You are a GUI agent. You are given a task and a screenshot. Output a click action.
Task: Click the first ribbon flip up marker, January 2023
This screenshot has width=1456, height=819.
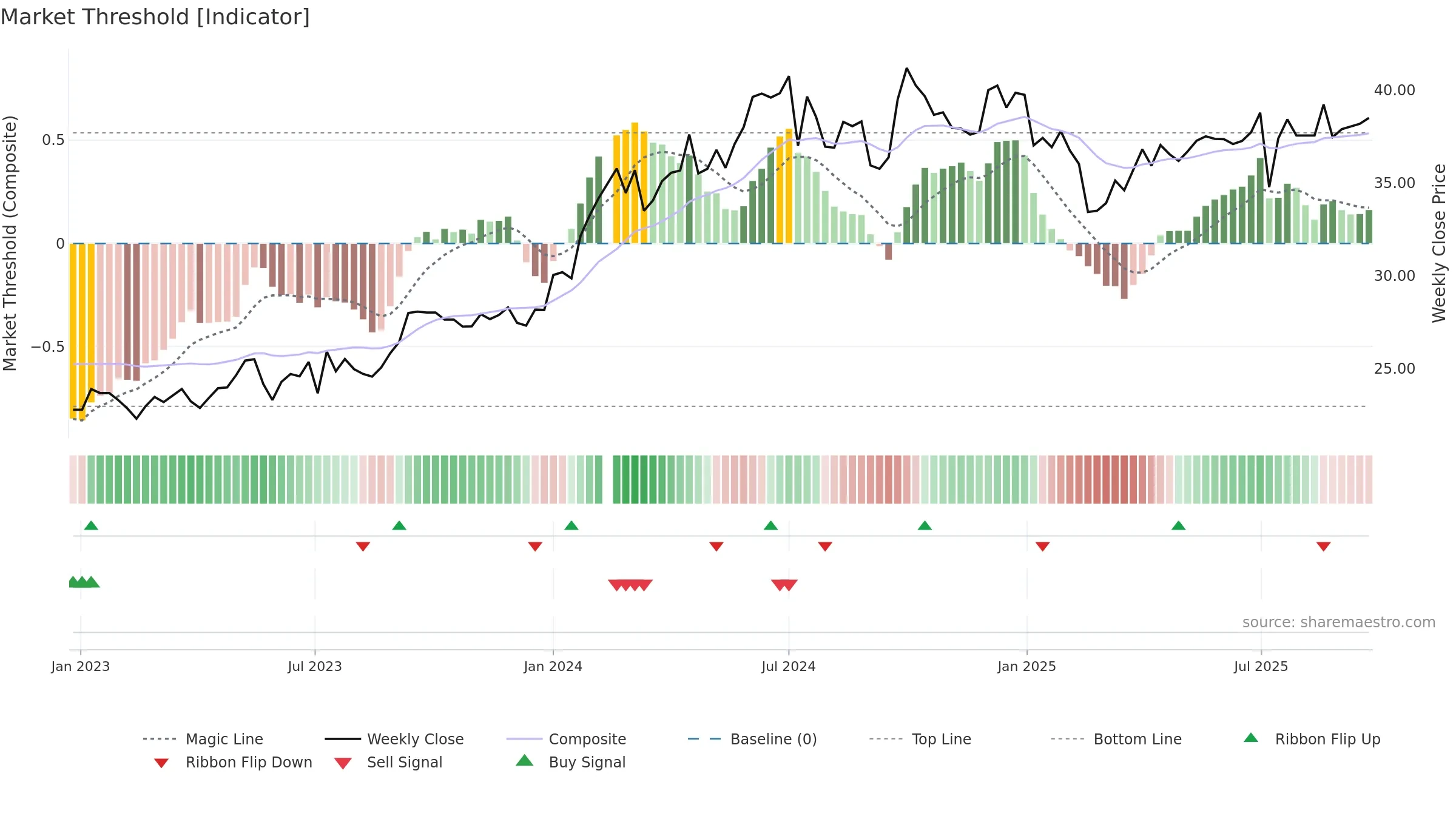click(x=91, y=525)
